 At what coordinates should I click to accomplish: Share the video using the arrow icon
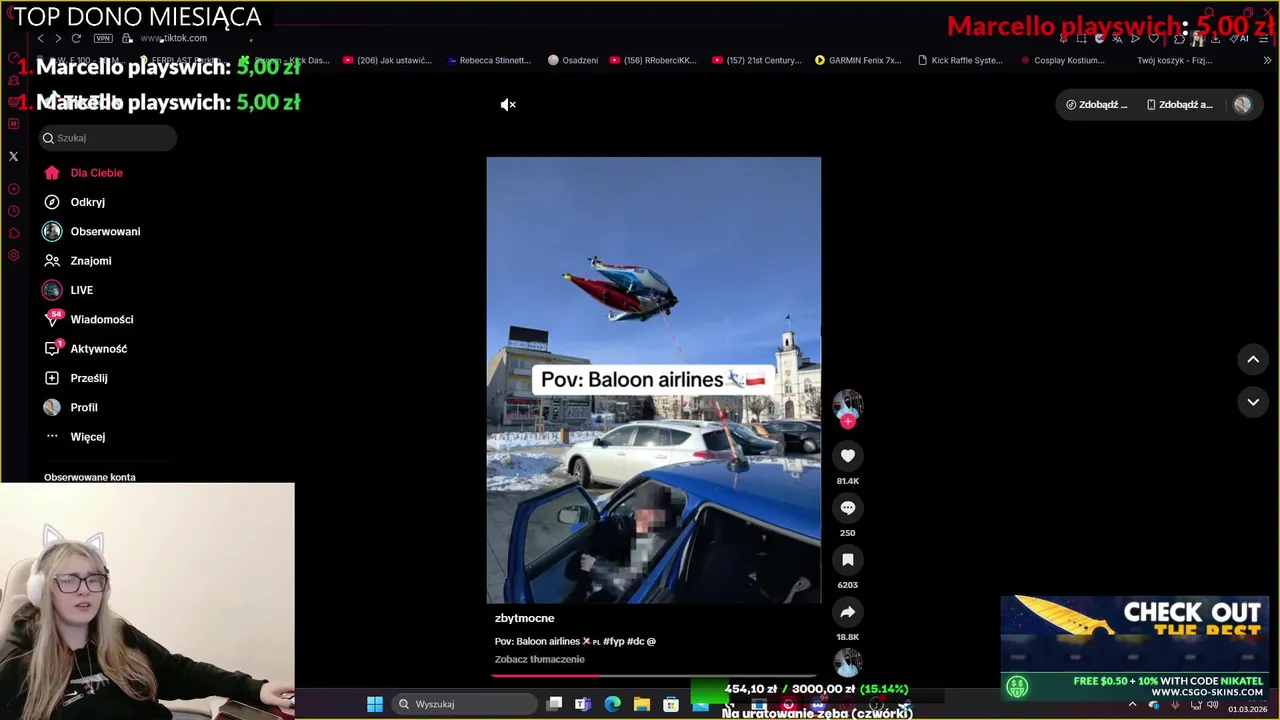(x=847, y=612)
